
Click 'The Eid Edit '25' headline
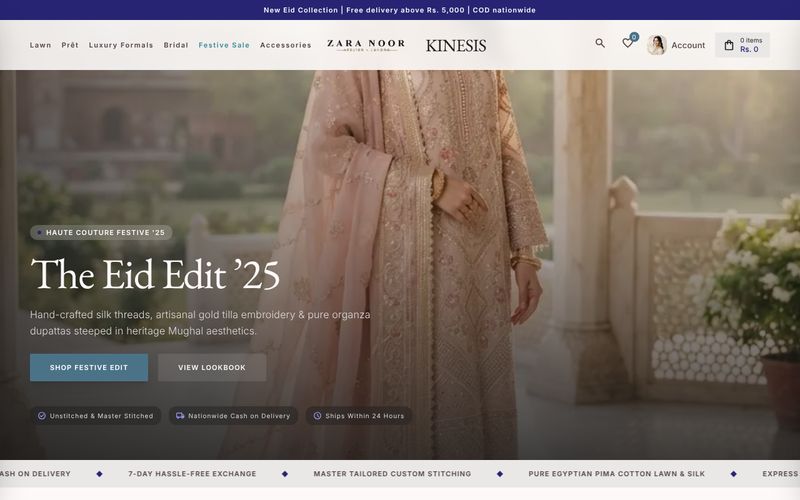click(x=155, y=274)
